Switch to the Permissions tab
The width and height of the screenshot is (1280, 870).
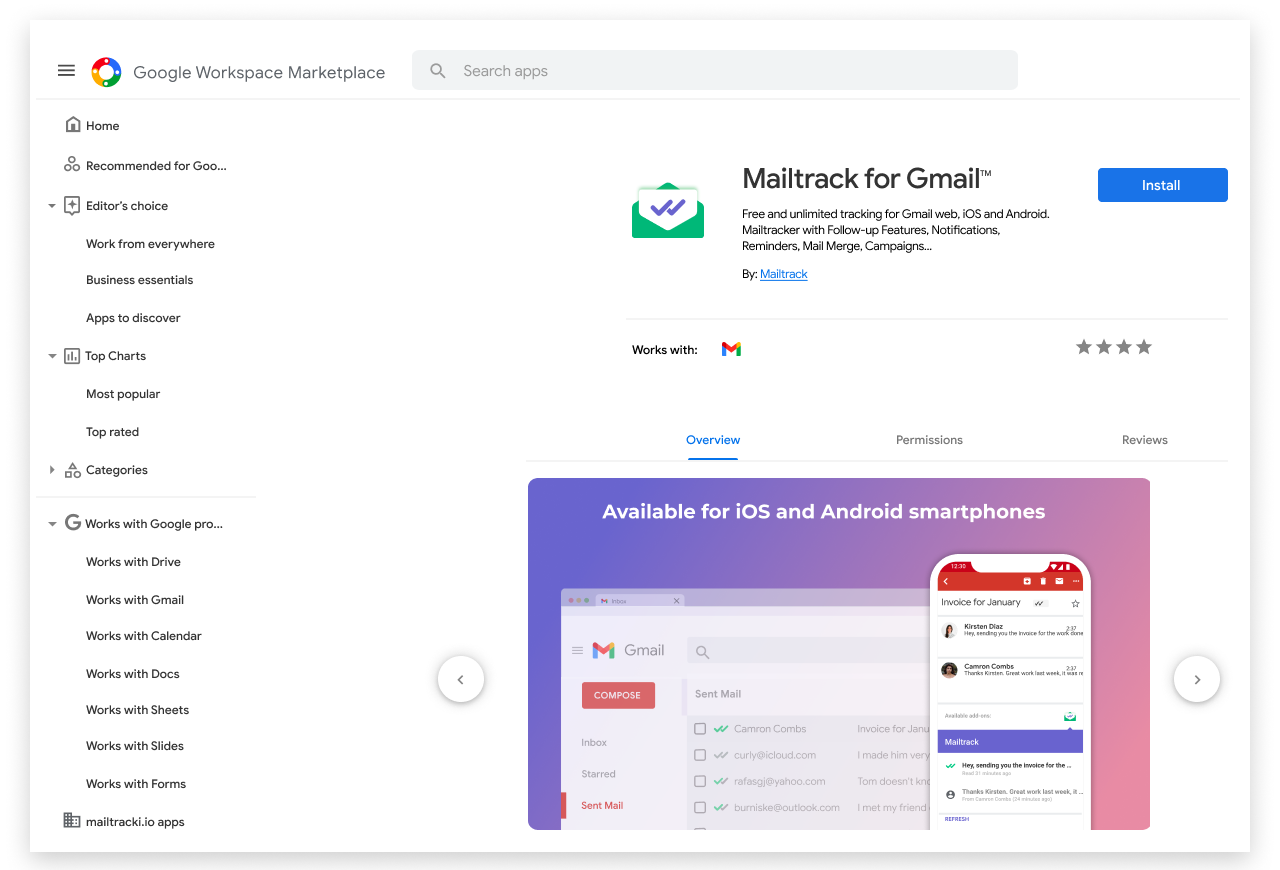[929, 440]
